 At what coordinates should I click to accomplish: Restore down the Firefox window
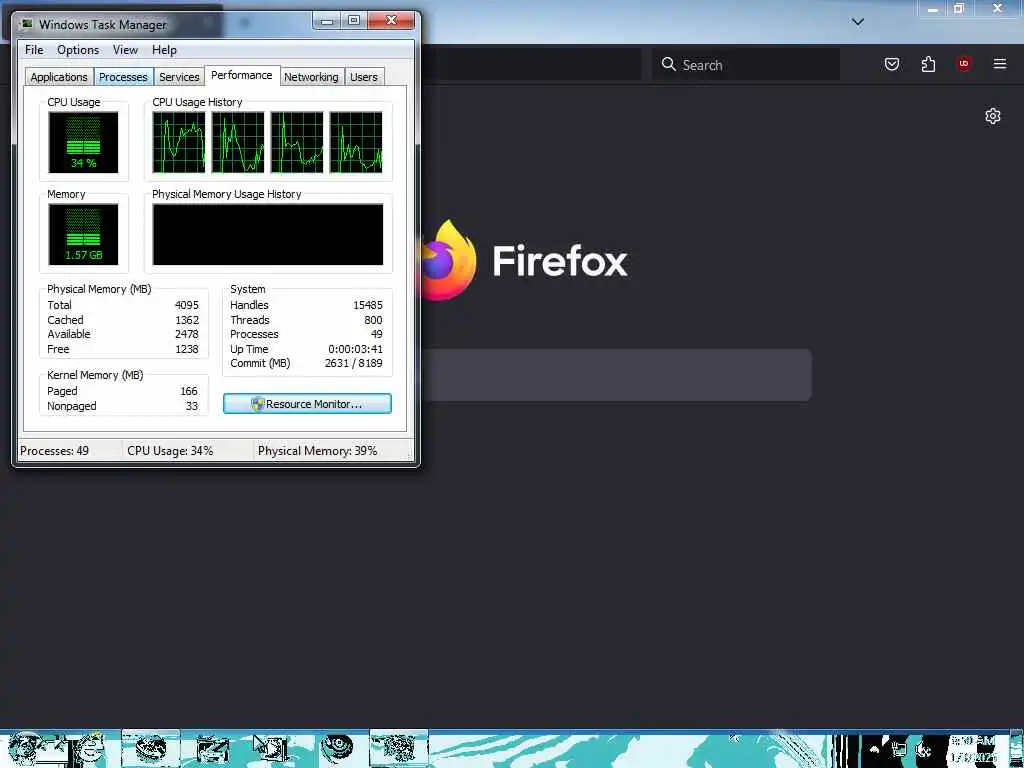coord(959,8)
